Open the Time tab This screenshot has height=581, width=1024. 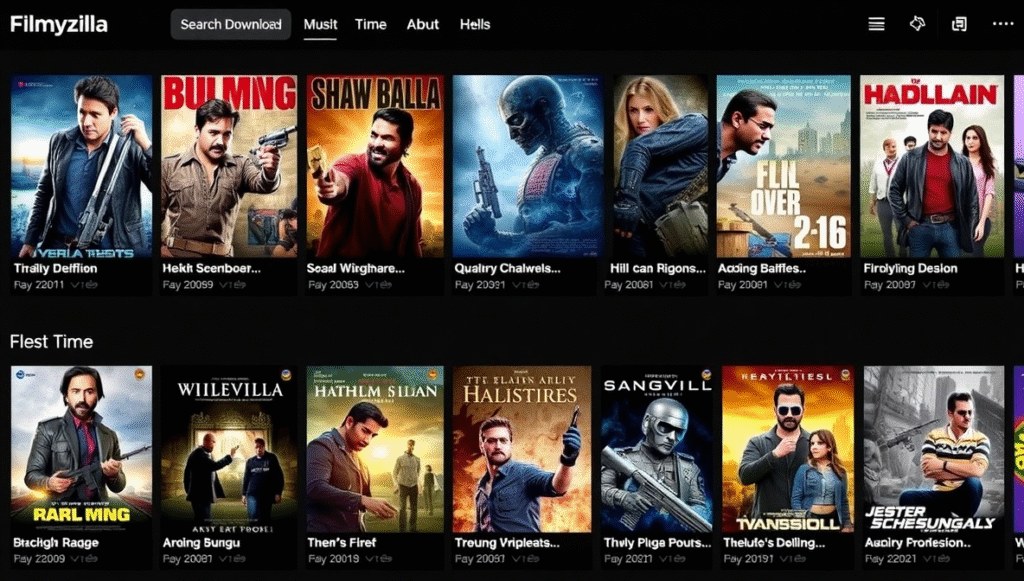(370, 24)
